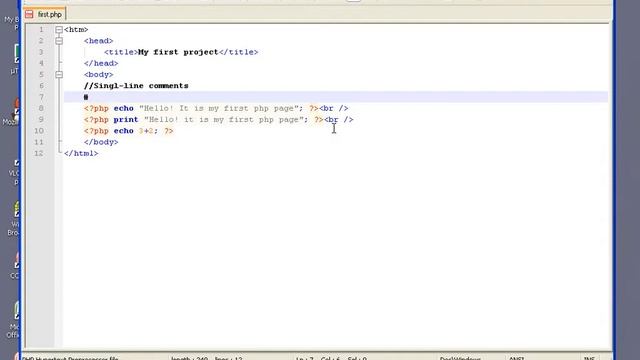The height and width of the screenshot is (360, 640).
Task: Collapse the <htm> fold marker on line 1
Action: tap(59, 30)
